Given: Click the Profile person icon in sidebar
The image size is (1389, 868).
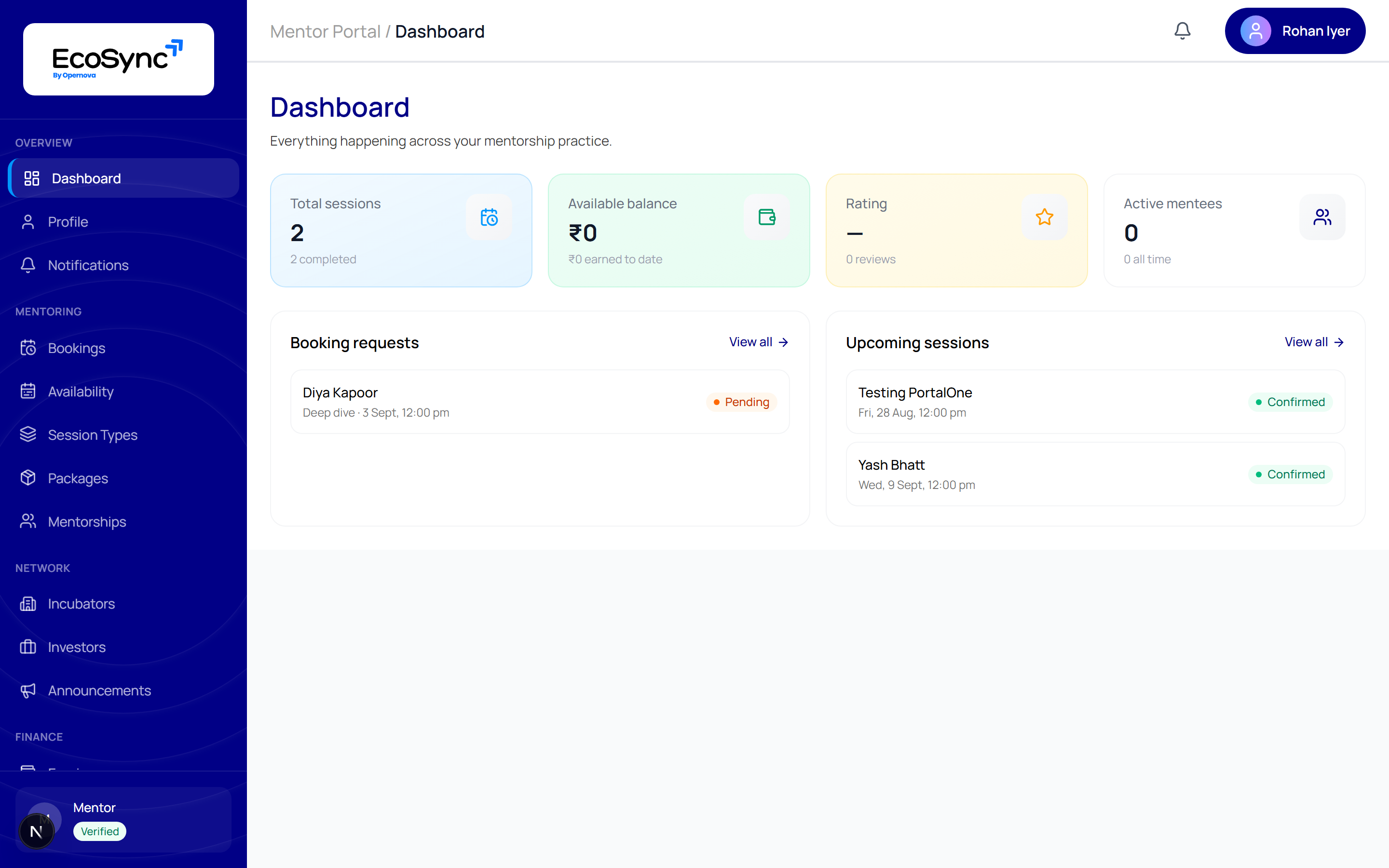Looking at the screenshot, I should pos(27,222).
